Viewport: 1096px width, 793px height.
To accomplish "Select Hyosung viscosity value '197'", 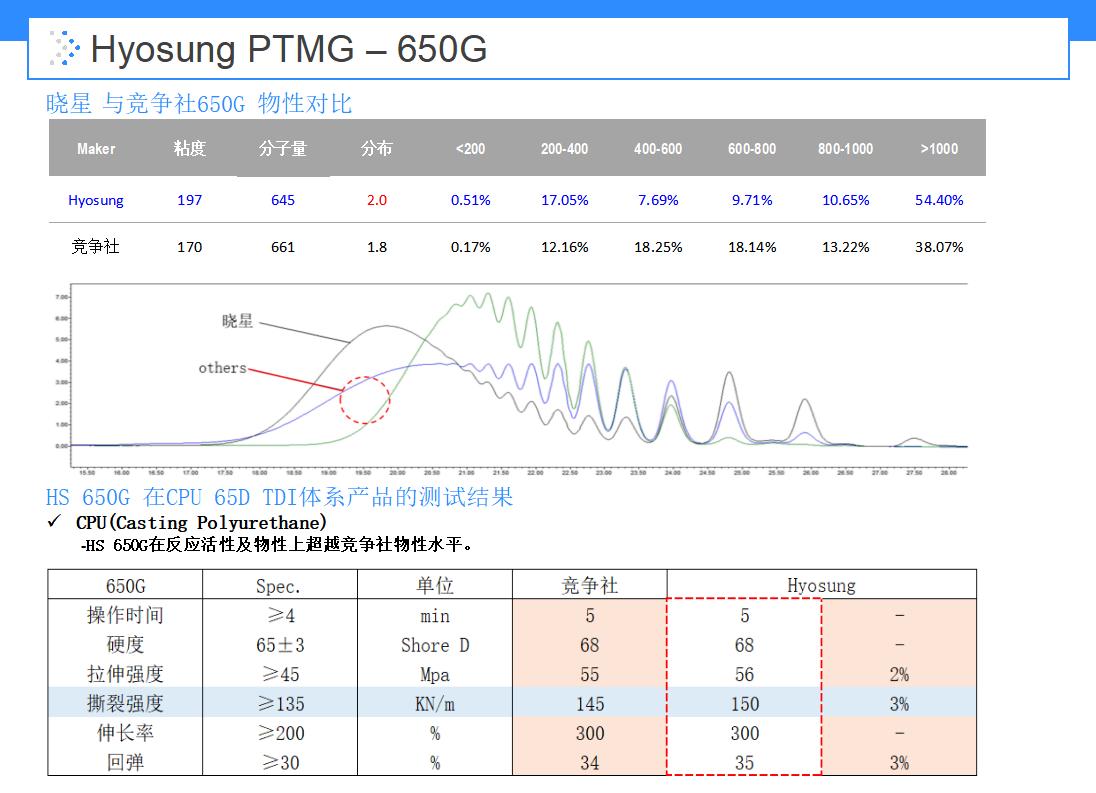I will (x=189, y=200).
